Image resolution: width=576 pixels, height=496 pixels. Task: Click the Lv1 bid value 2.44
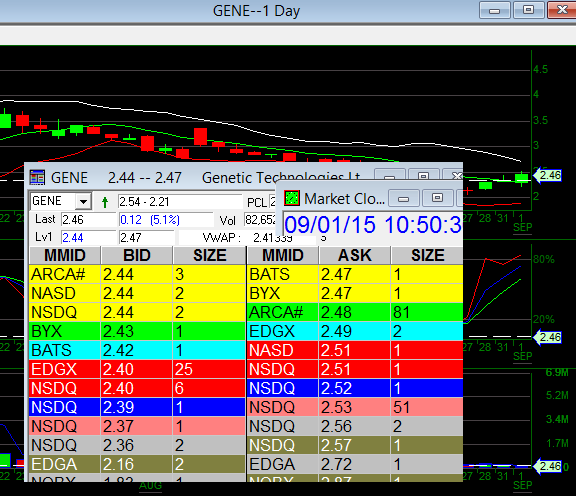[x=88, y=237]
